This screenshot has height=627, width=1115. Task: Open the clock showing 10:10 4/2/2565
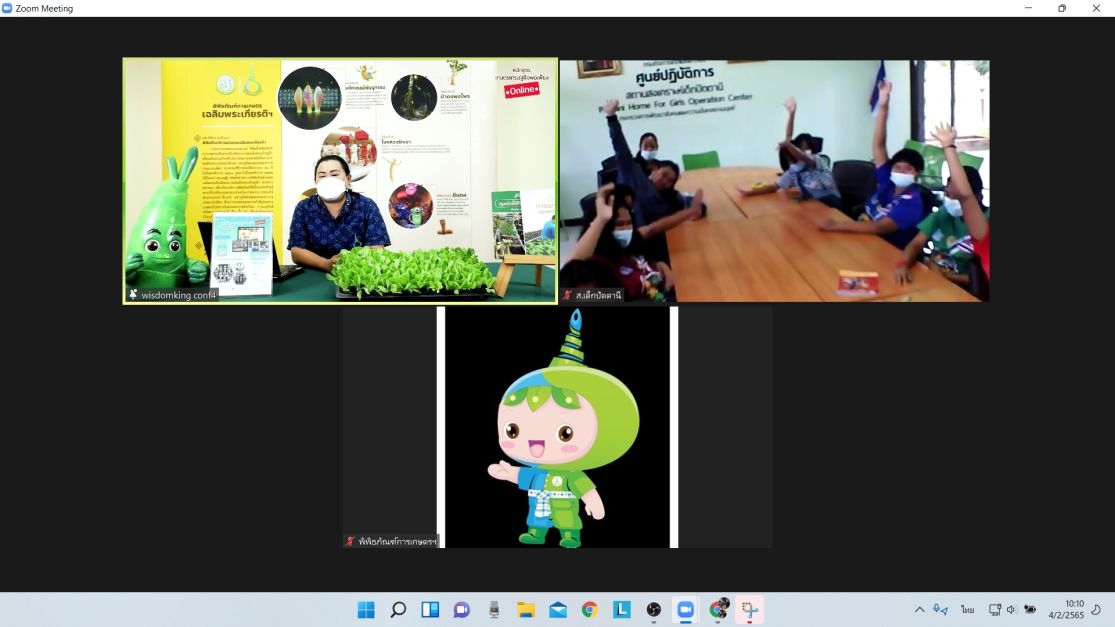pyautogui.click(x=1066, y=610)
